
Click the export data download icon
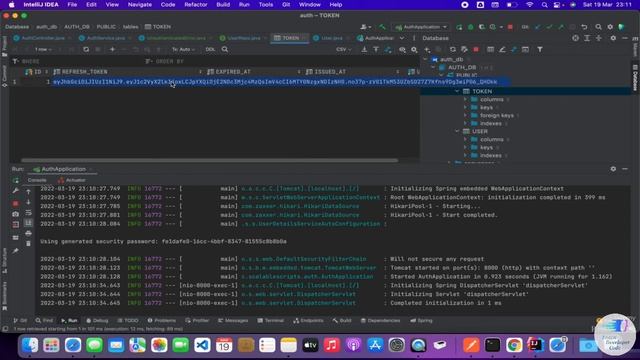[x=364, y=49]
